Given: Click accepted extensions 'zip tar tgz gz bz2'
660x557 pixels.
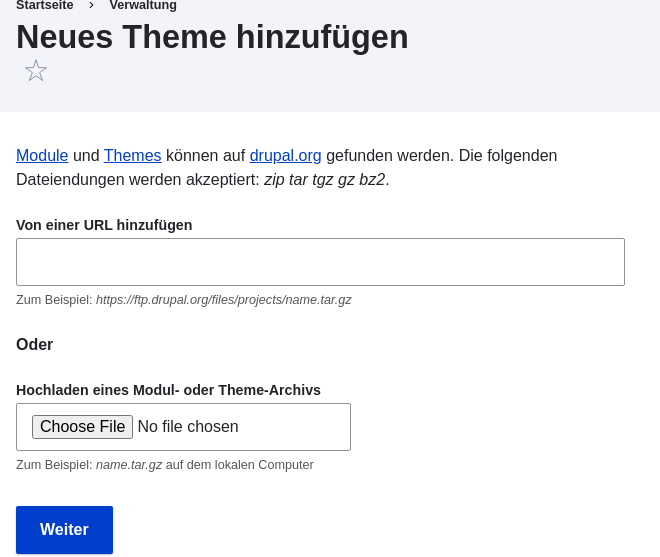Looking at the screenshot, I should pyautogui.click(x=325, y=180).
